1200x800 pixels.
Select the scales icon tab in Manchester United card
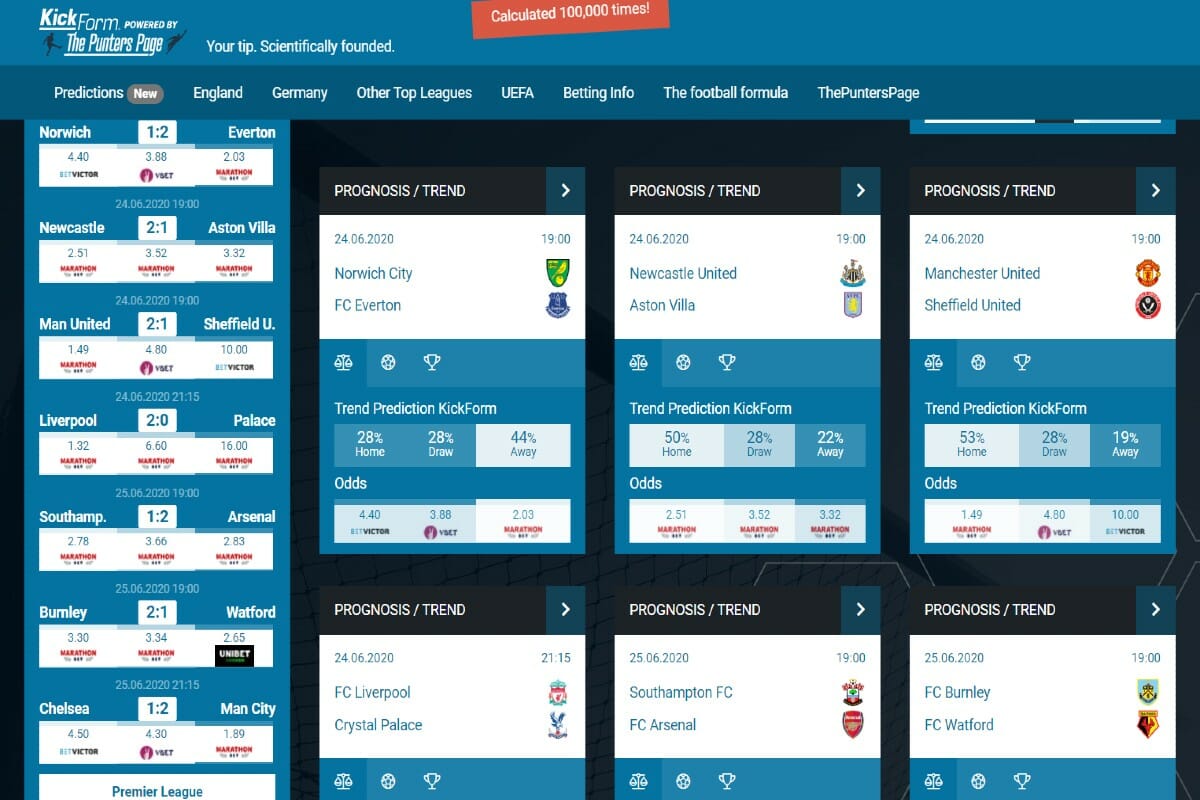[933, 363]
